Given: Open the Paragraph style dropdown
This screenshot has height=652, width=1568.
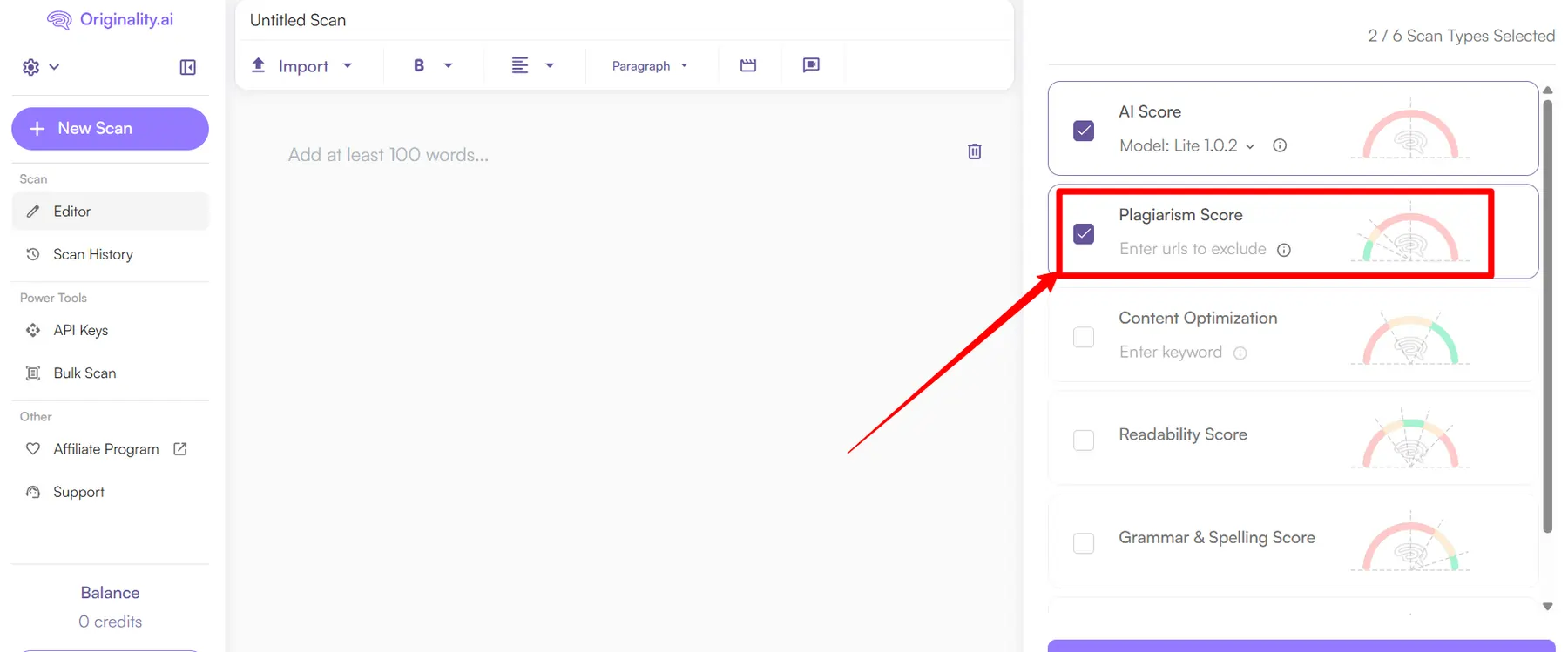Looking at the screenshot, I should (x=651, y=66).
